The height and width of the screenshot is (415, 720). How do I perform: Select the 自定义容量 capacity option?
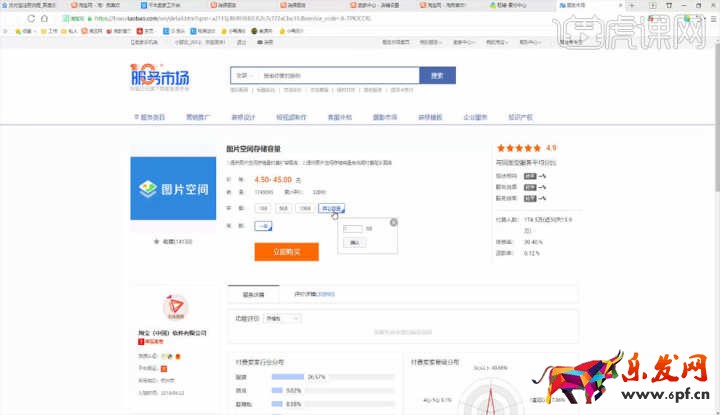331,208
